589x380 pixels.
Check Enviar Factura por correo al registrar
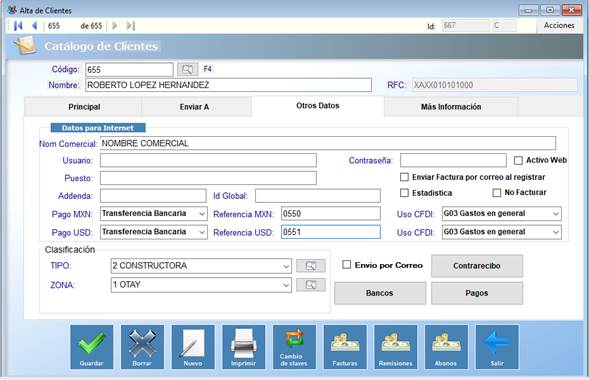click(404, 177)
